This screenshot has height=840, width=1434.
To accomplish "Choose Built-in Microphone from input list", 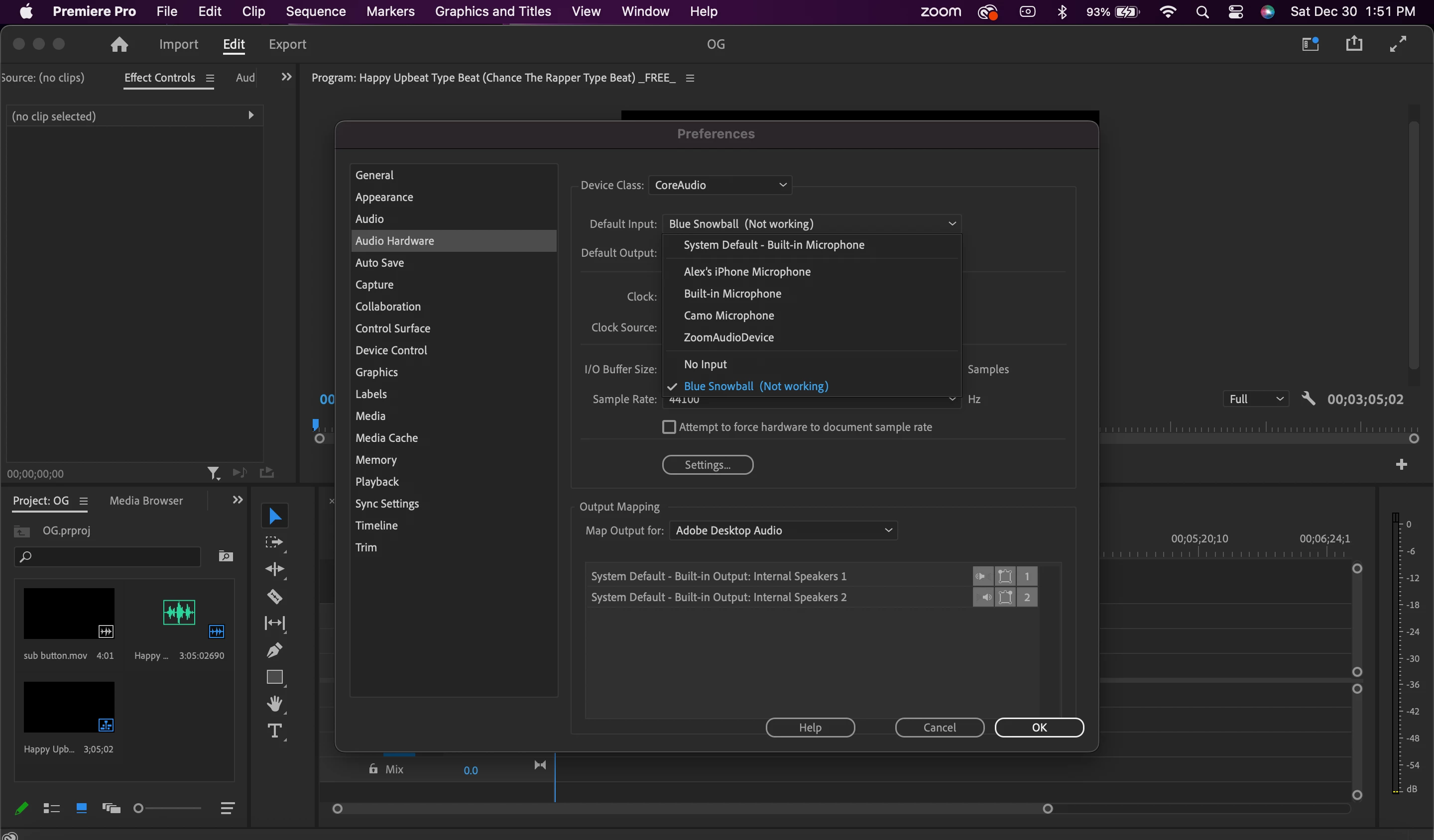I will [x=732, y=294].
